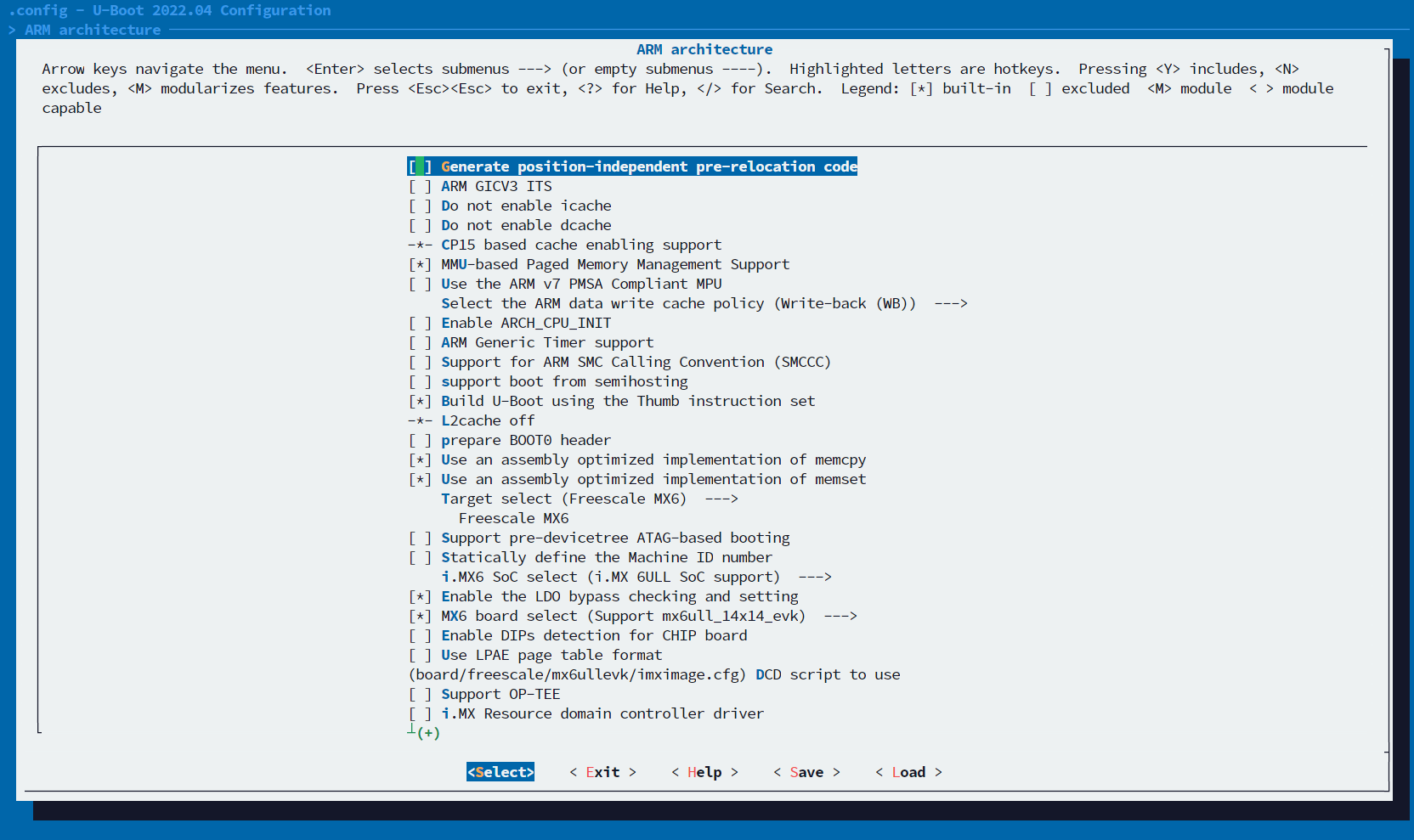Open MX6 board select submenu
1414x840 pixels.
pyautogui.click(x=633, y=616)
